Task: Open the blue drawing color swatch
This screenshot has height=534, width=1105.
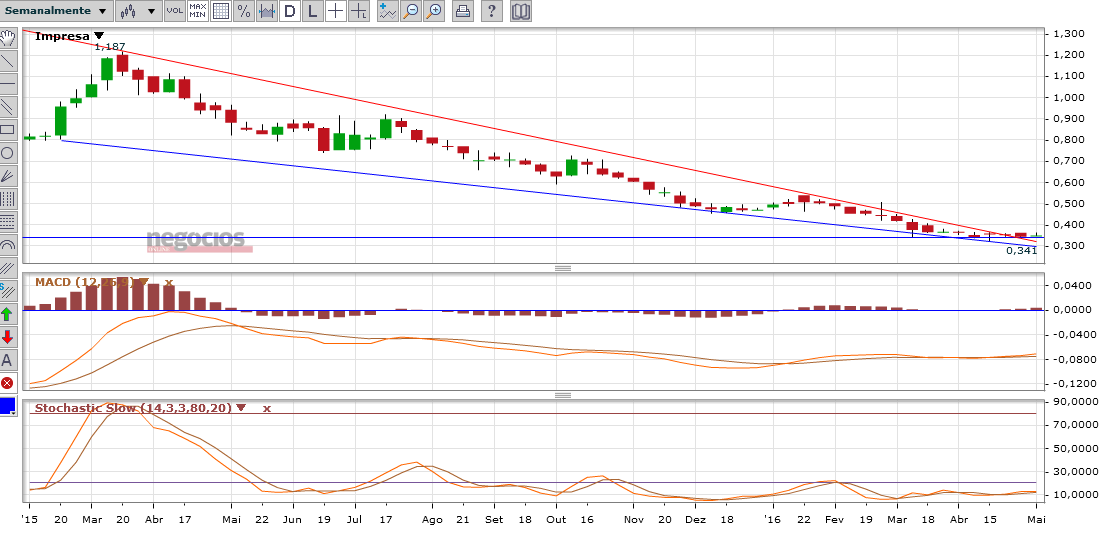Action: [x=8, y=406]
